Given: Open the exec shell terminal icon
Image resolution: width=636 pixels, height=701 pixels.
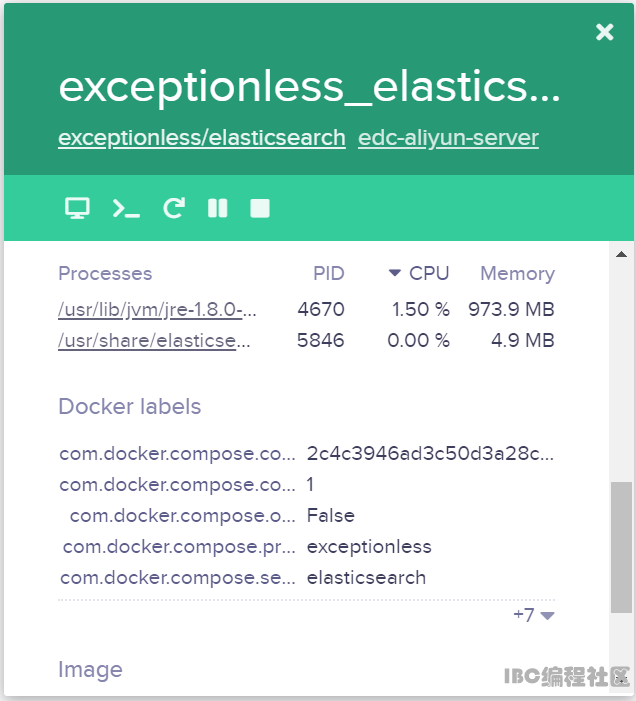Looking at the screenshot, I should (x=126, y=208).
